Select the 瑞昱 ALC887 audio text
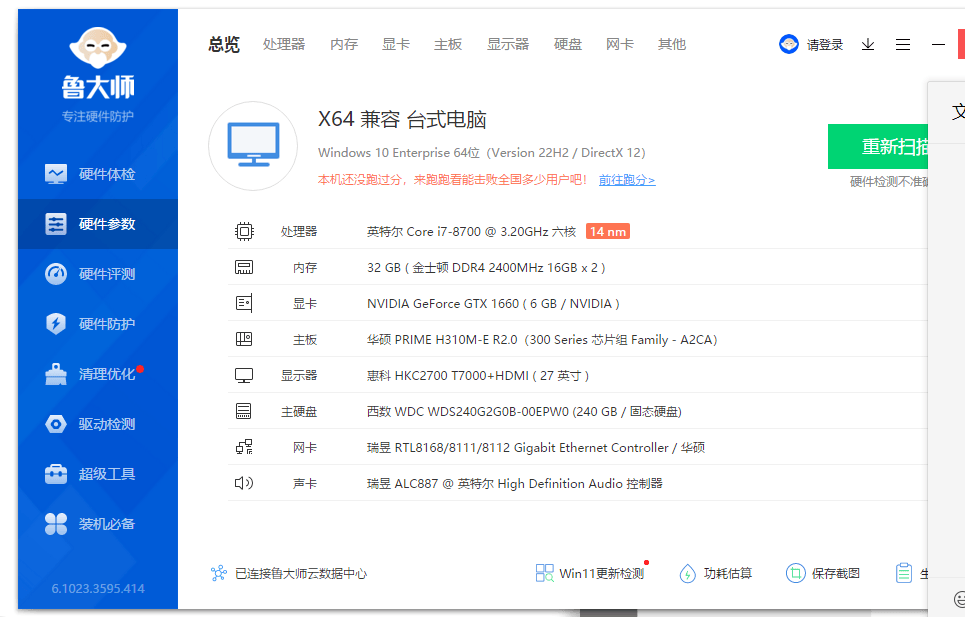The height and width of the screenshot is (617, 965). 515,484
